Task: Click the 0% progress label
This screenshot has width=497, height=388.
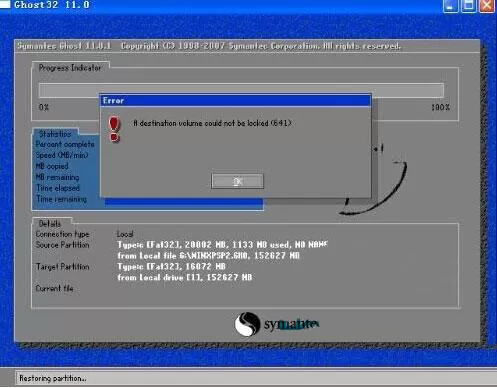Action: tap(44, 107)
